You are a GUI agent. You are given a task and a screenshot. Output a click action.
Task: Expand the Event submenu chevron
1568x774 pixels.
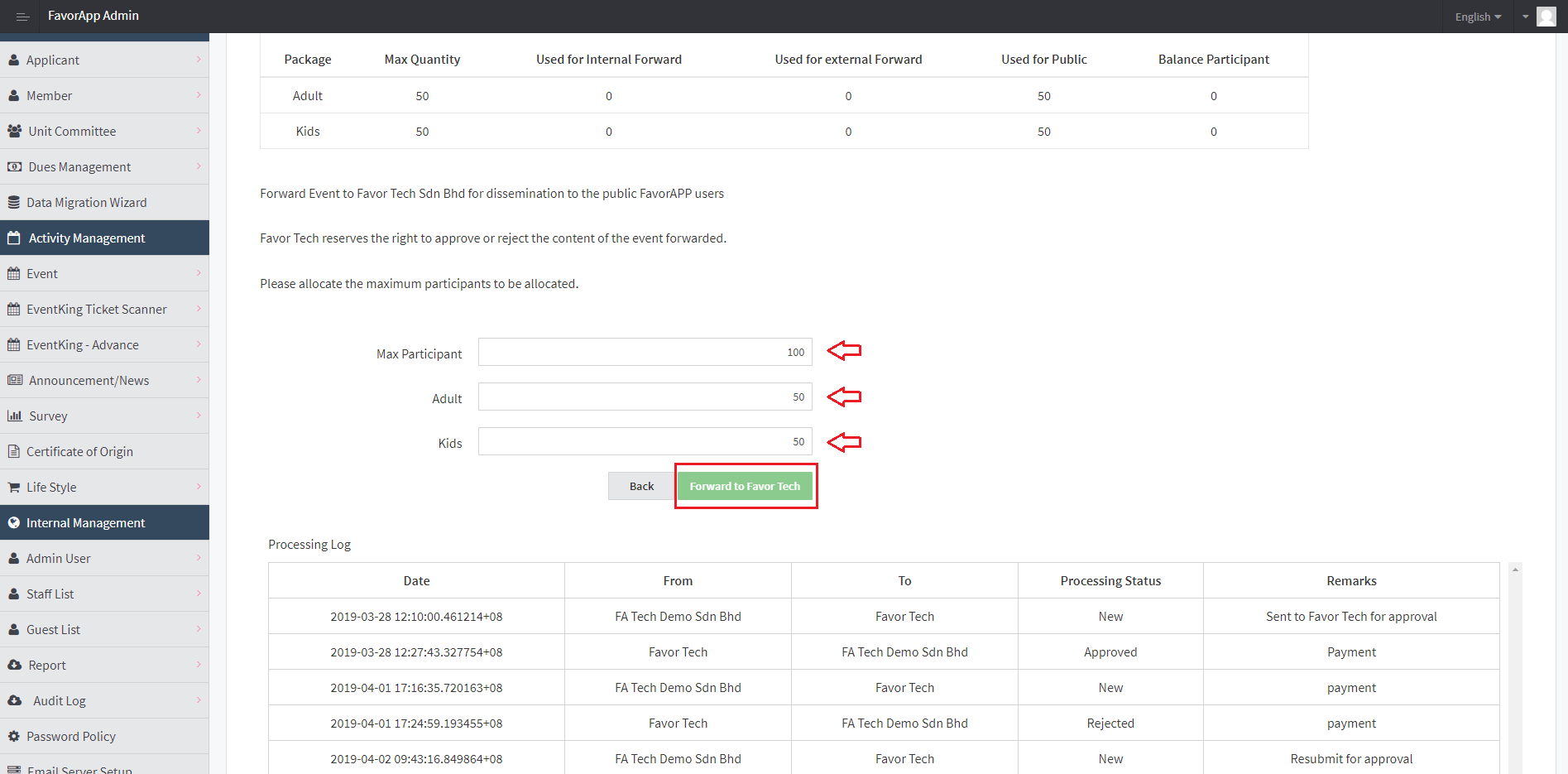[199, 273]
